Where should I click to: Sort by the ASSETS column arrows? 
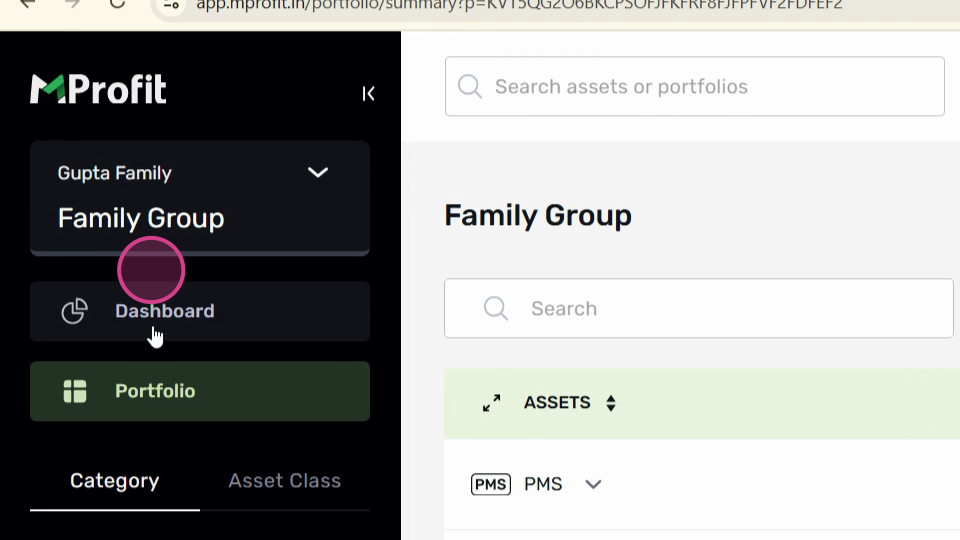pos(610,403)
